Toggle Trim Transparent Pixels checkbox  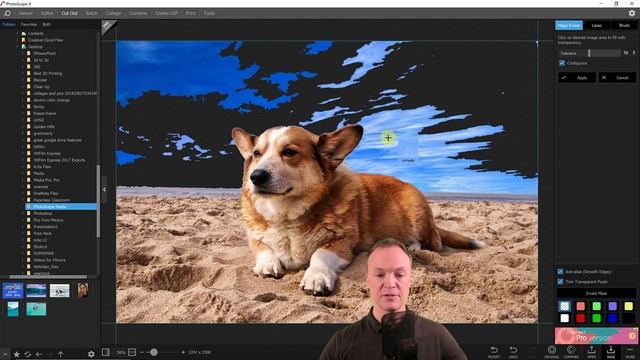click(560, 282)
